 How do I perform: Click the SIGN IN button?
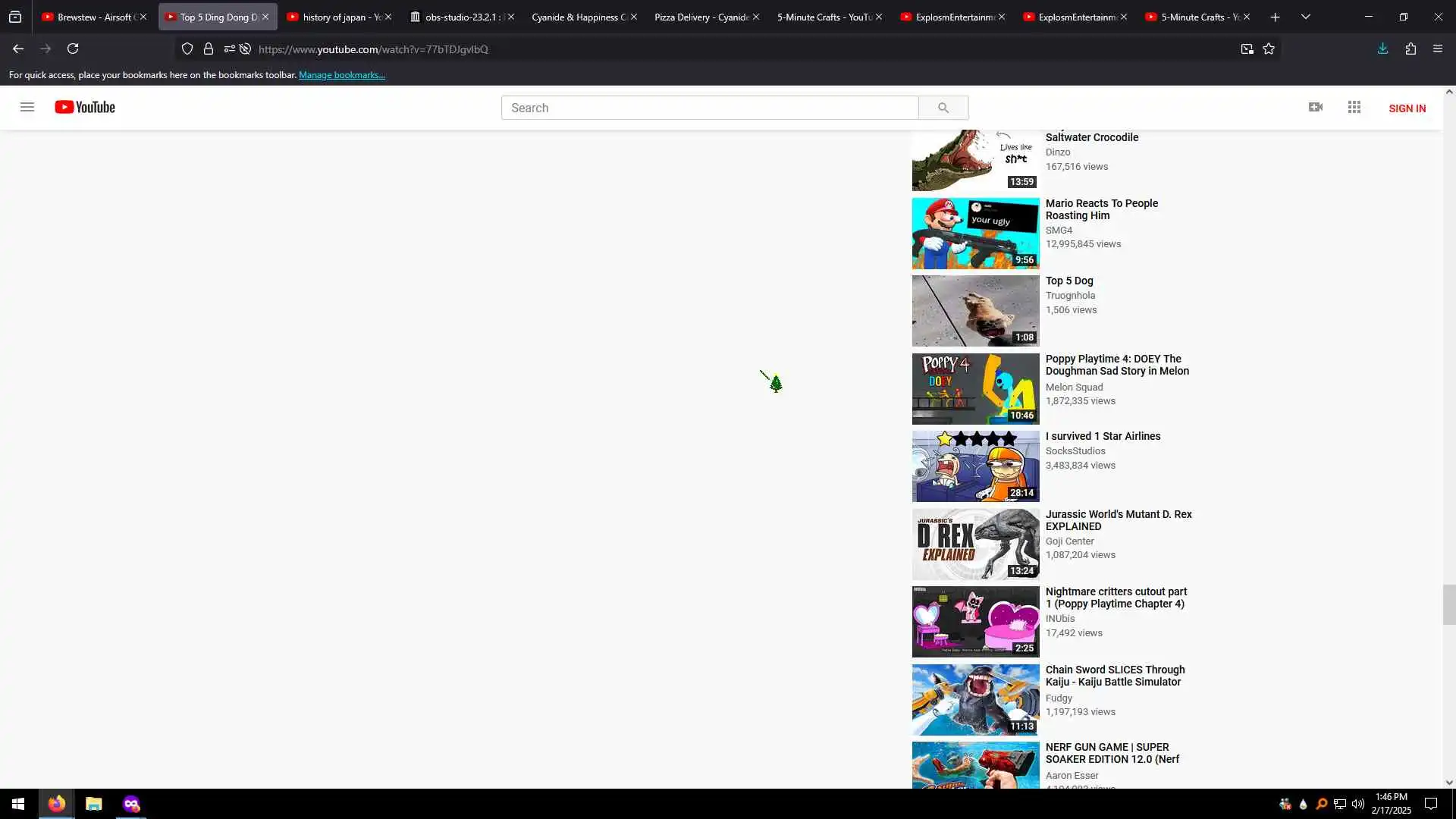[1407, 108]
